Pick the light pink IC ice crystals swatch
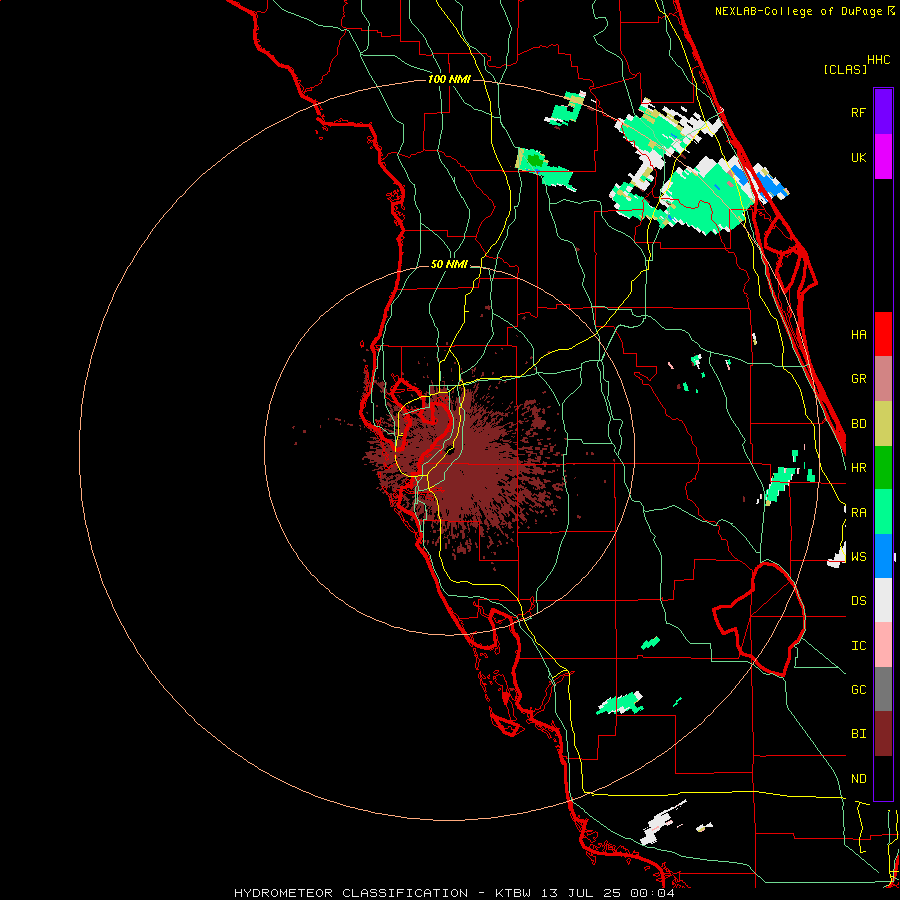 (x=883, y=645)
